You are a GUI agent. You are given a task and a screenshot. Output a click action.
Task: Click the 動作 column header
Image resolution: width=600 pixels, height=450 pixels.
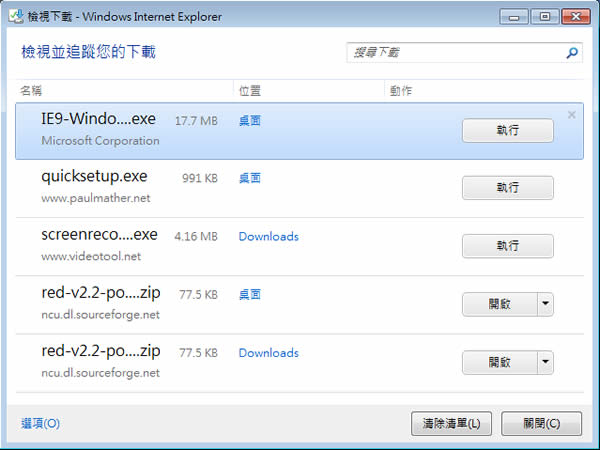[401, 91]
